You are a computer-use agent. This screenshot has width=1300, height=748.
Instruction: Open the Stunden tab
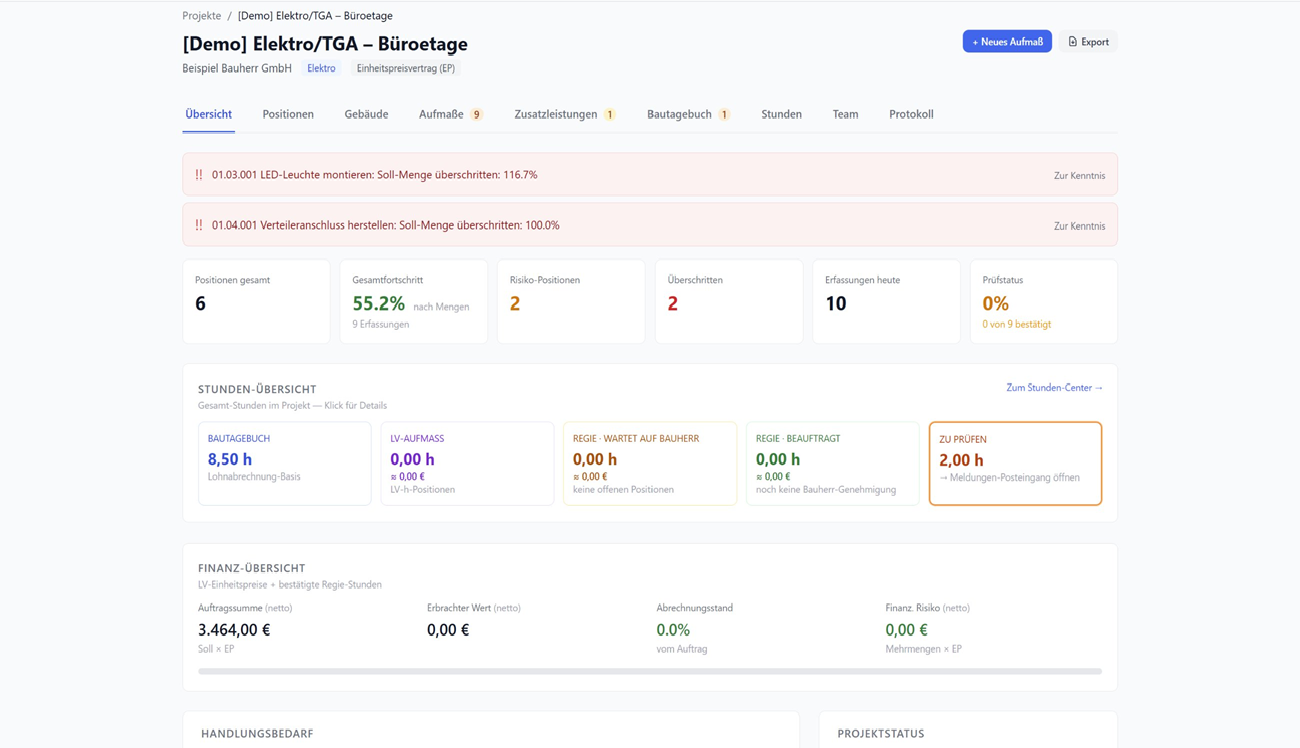pyautogui.click(x=781, y=115)
